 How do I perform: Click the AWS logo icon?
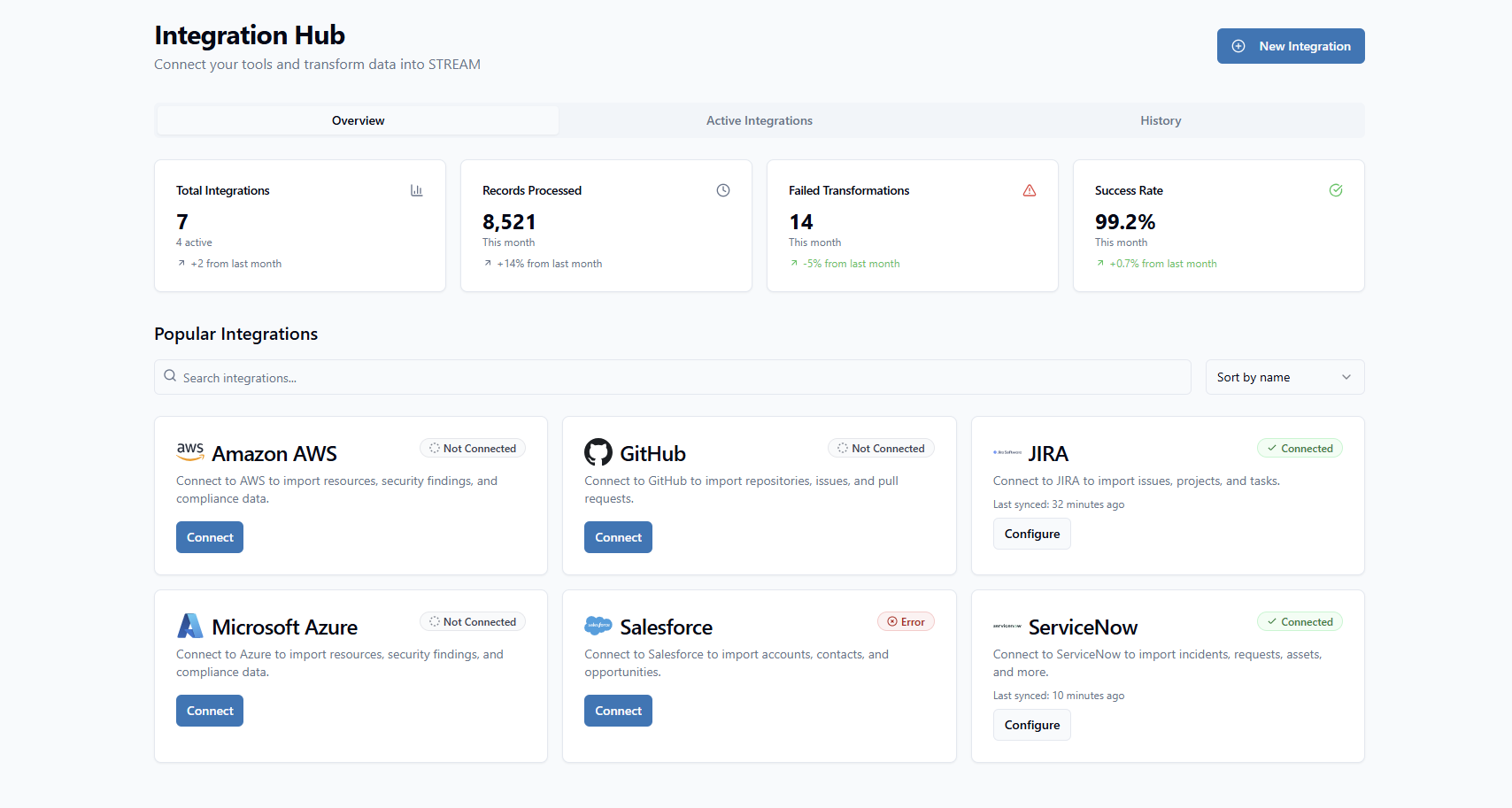point(190,451)
